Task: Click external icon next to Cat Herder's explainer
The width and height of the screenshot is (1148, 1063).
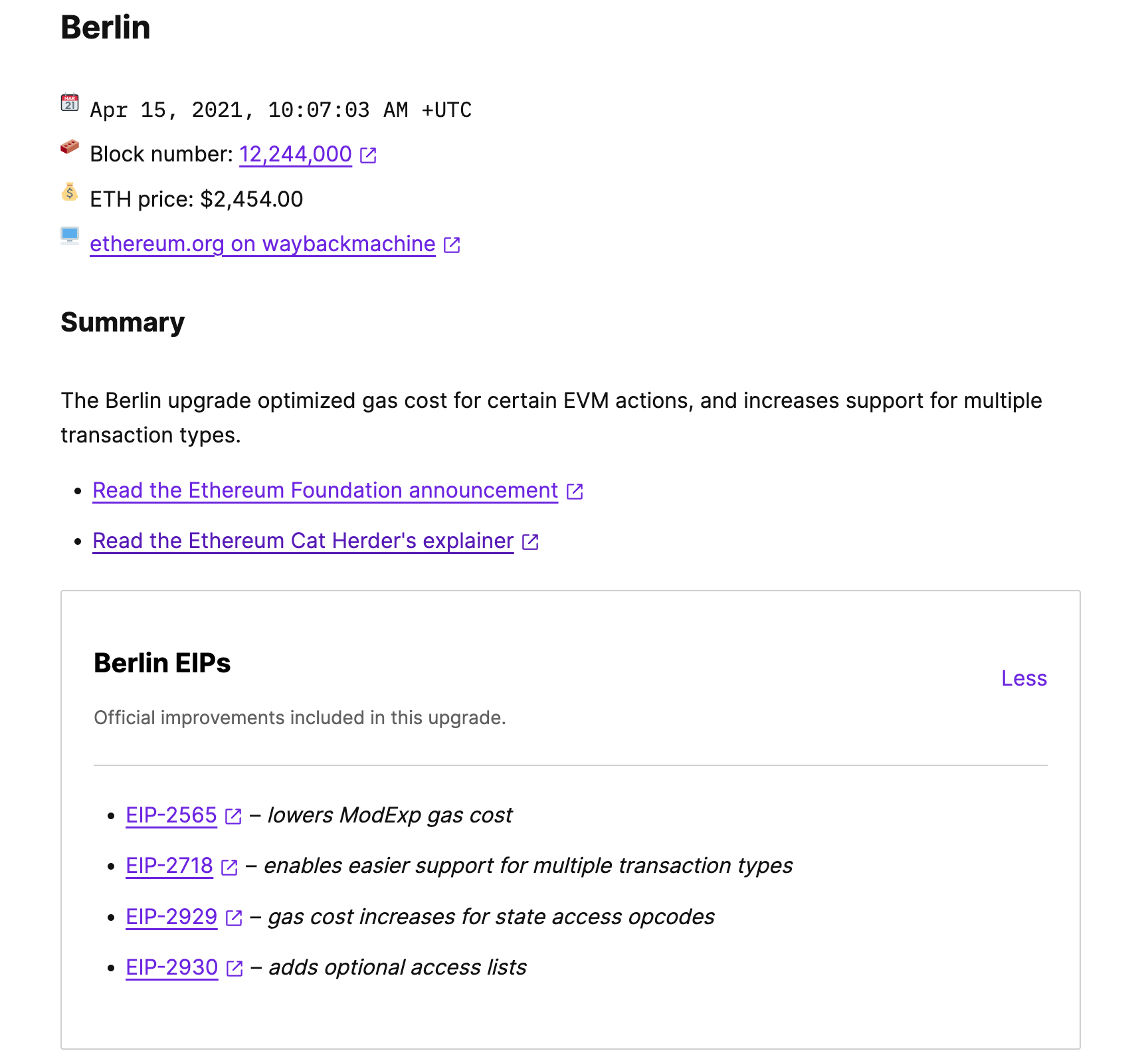Action: [530, 542]
